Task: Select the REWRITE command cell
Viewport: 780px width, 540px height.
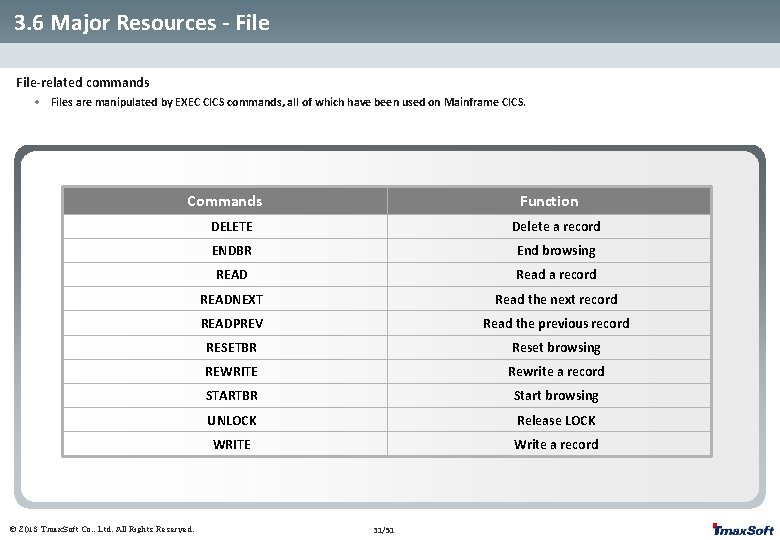Action: tap(225, 371)
